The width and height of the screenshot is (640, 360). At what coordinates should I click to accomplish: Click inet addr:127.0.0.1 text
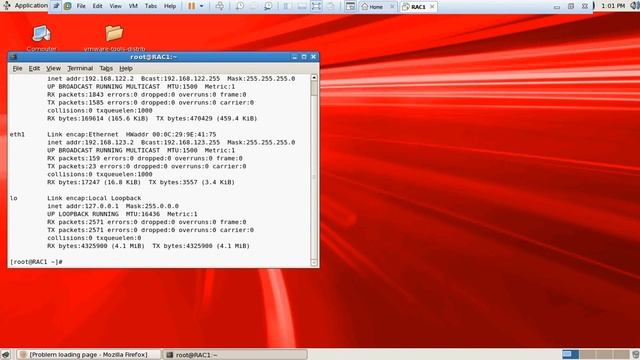point(83,206)
